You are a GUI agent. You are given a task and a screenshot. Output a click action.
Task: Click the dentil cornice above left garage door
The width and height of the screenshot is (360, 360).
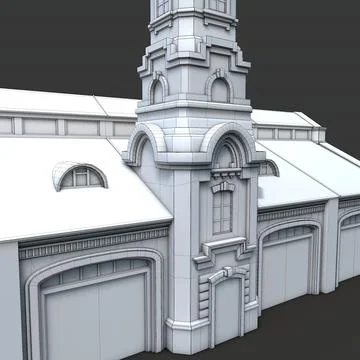pyautogui.click(x=94, y=243)
